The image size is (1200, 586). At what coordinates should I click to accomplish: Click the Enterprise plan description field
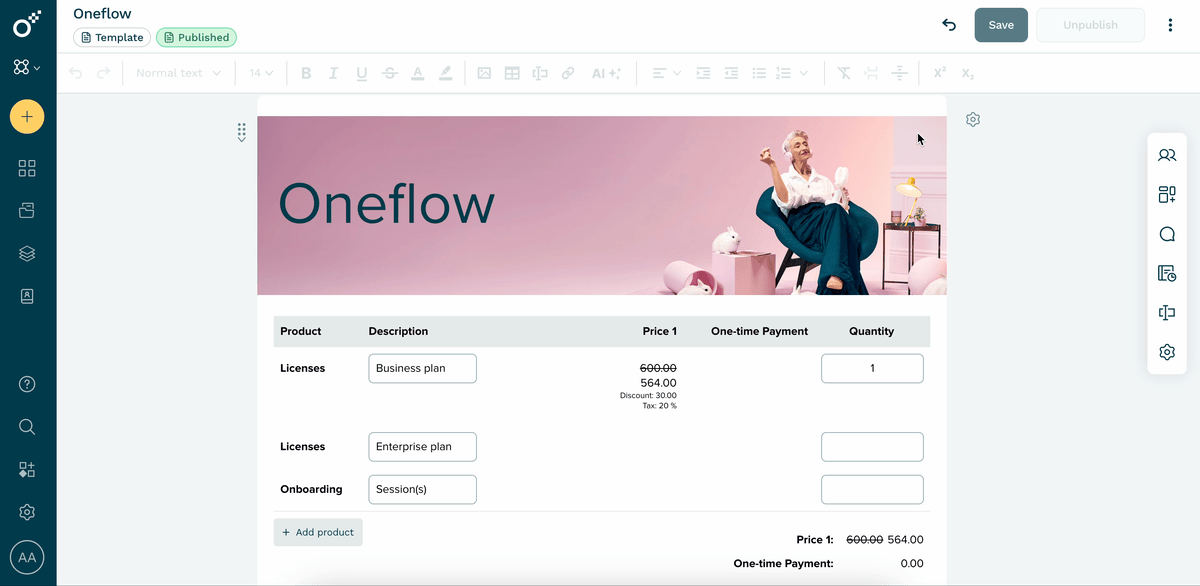[x=422, y=447]
